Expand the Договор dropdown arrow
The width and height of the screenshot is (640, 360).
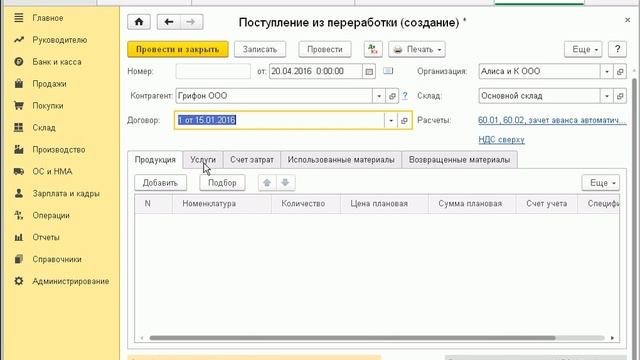click(391, 120)
